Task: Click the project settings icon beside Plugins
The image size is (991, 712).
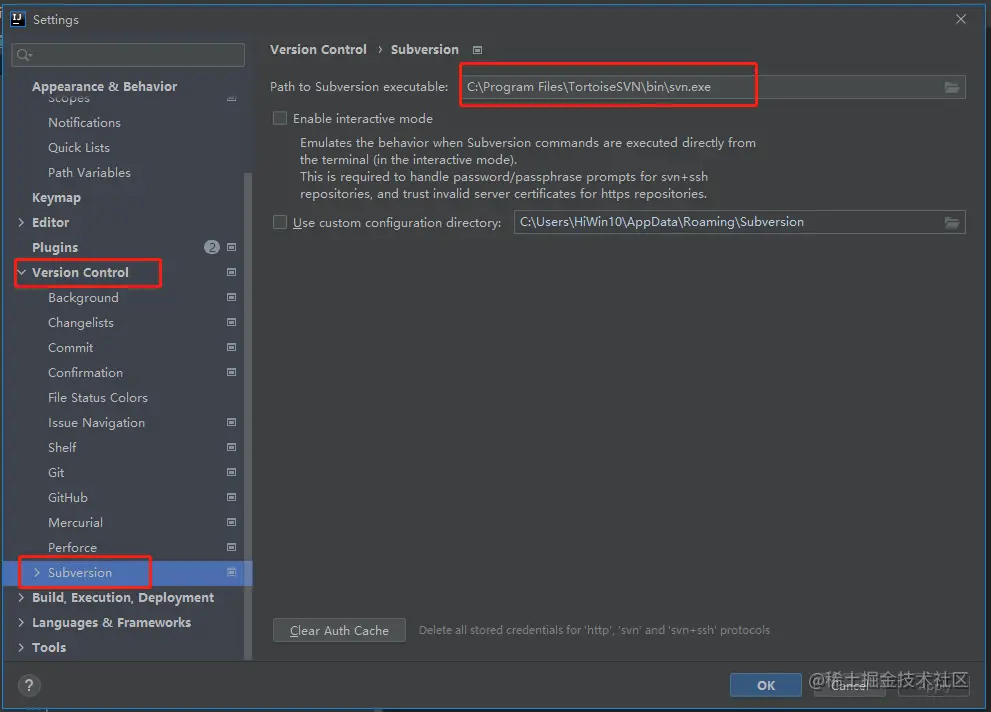Action: tap(231, 247)
